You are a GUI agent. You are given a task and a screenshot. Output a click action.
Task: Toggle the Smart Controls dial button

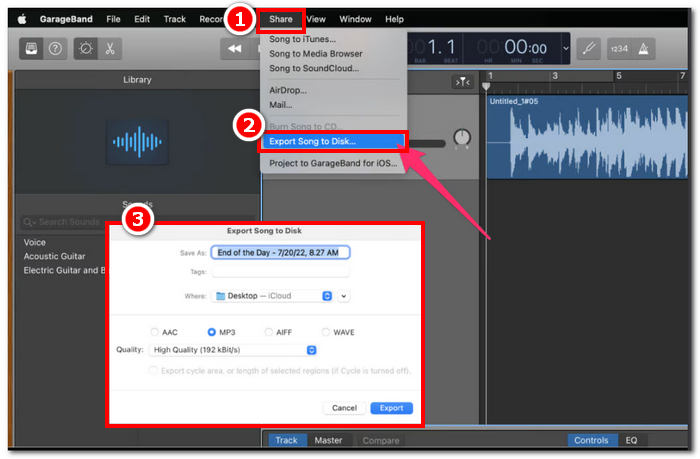click(x=86, y=48)
